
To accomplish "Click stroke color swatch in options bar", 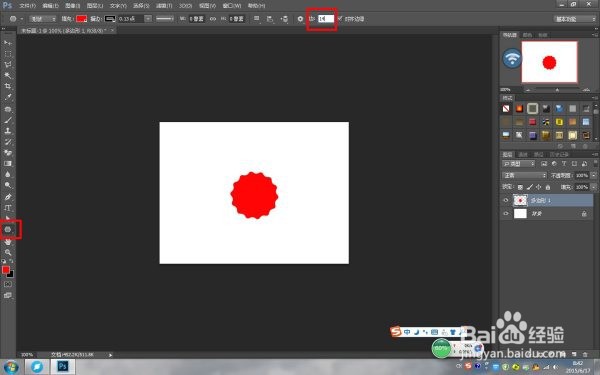I will tap(110, 19).
